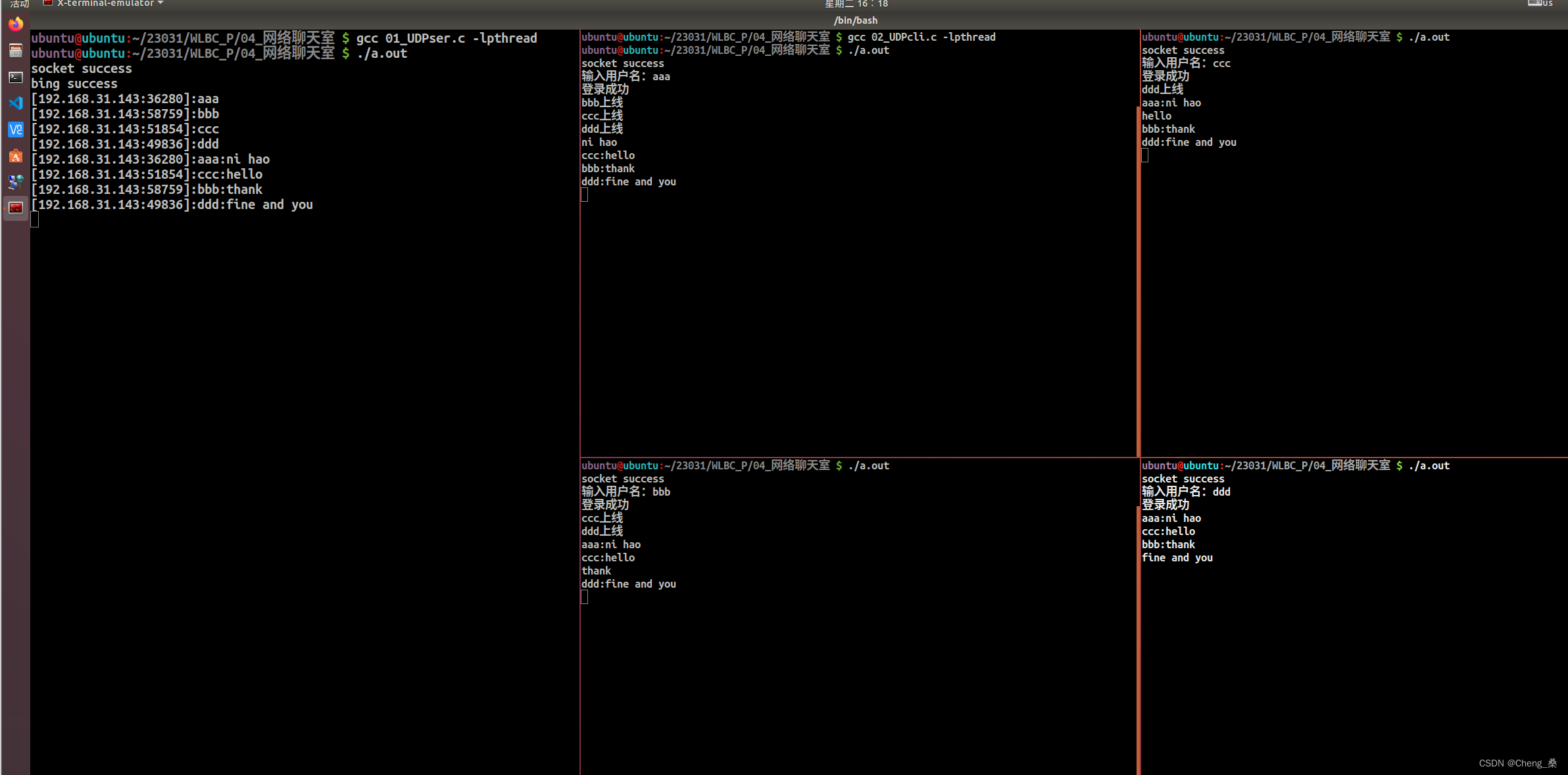Image resolution: width=1568 pixels, height=775 pixels.
Task: Click the terminal icon next to X-terminal-emulator
Action: coord(47,3)
